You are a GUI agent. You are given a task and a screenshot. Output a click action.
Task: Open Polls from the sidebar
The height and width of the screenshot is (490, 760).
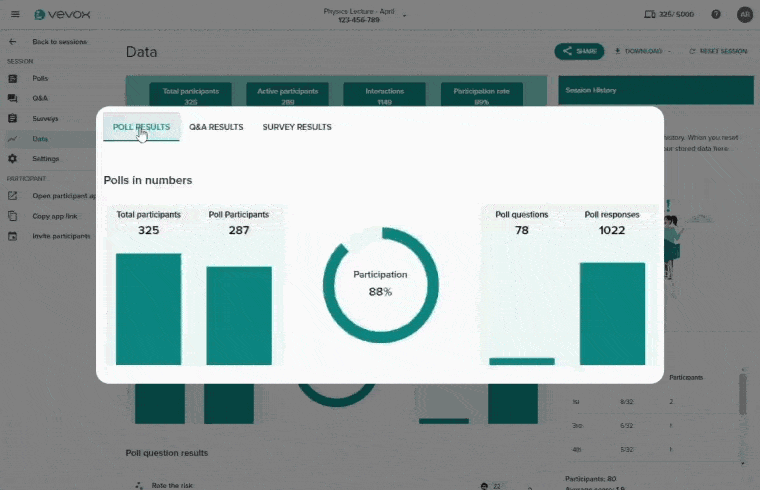pyautogui.click(x=40, y=78)
